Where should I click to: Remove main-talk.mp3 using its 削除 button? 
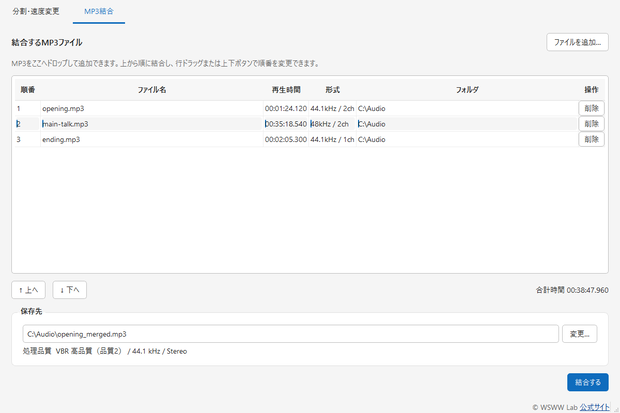591,123
